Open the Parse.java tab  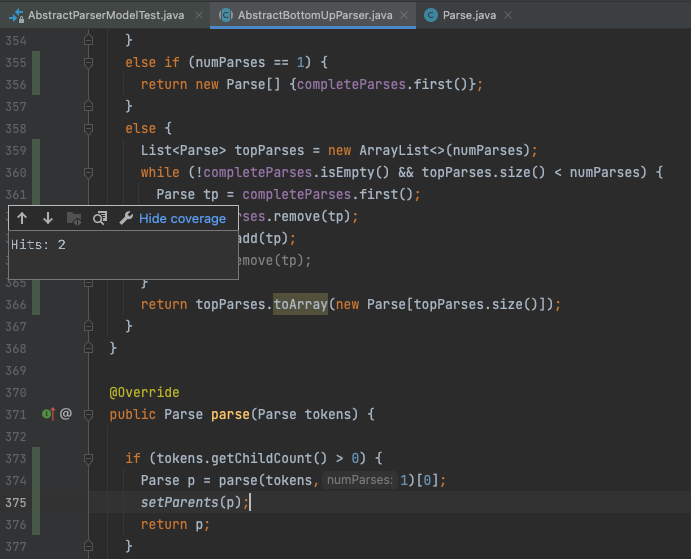coord(469,15)
